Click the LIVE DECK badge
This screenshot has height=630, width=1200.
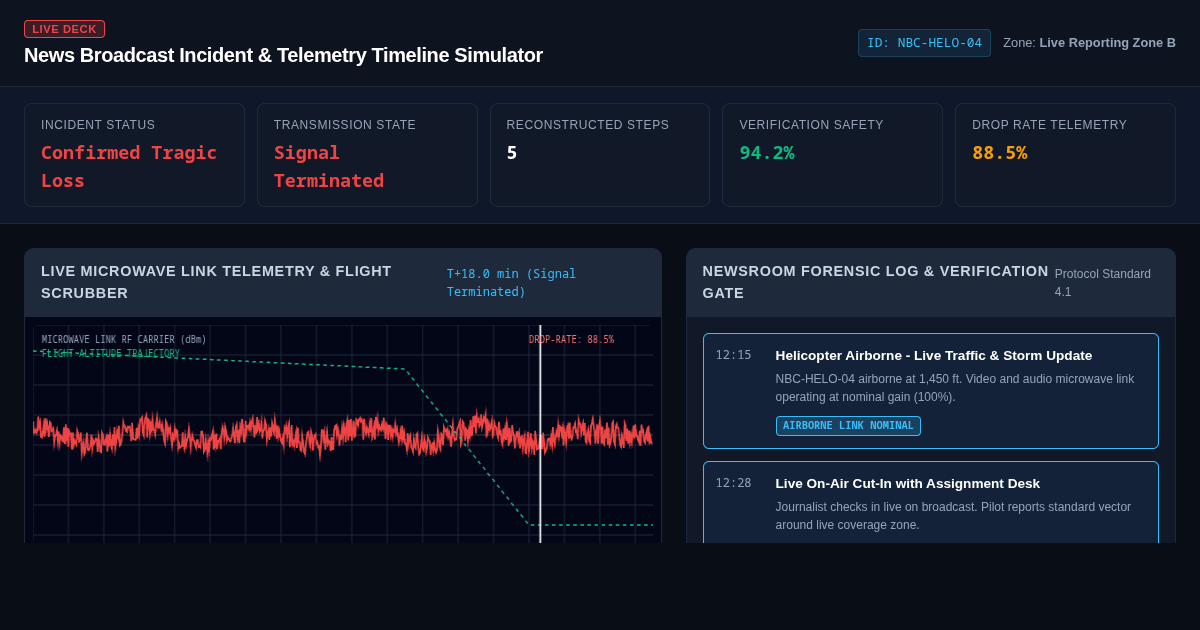tap(64, 29)
